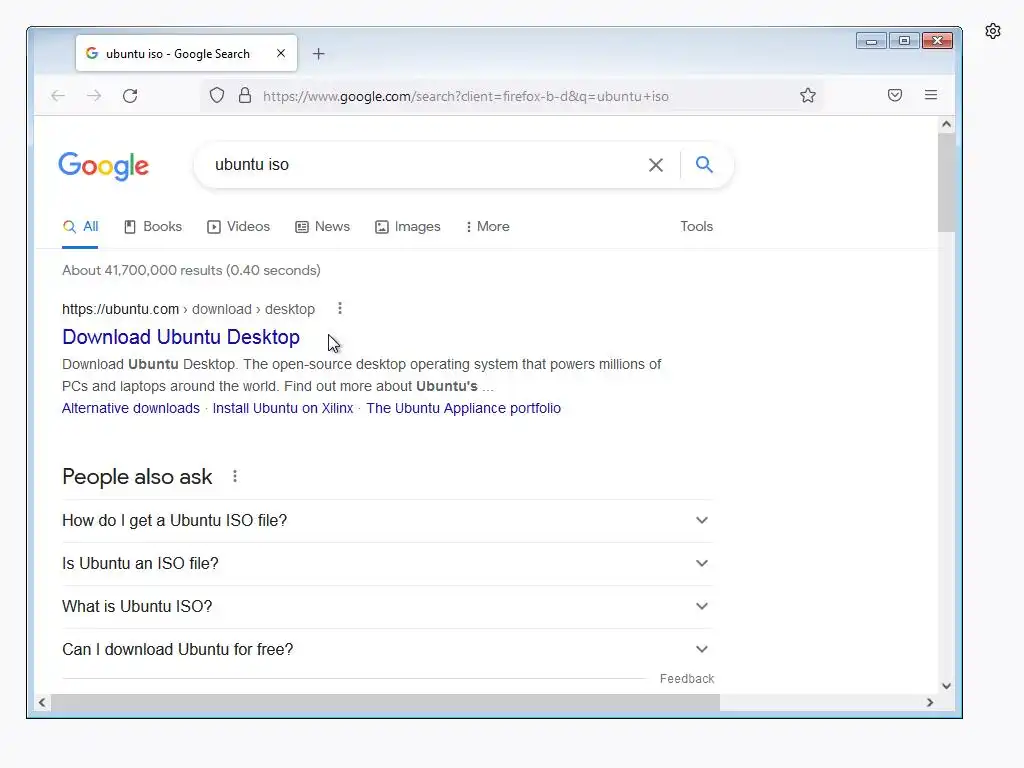Switch to the Videos results tab
The width and height of the screenshot is (1024, 768).
click(238, 227)
